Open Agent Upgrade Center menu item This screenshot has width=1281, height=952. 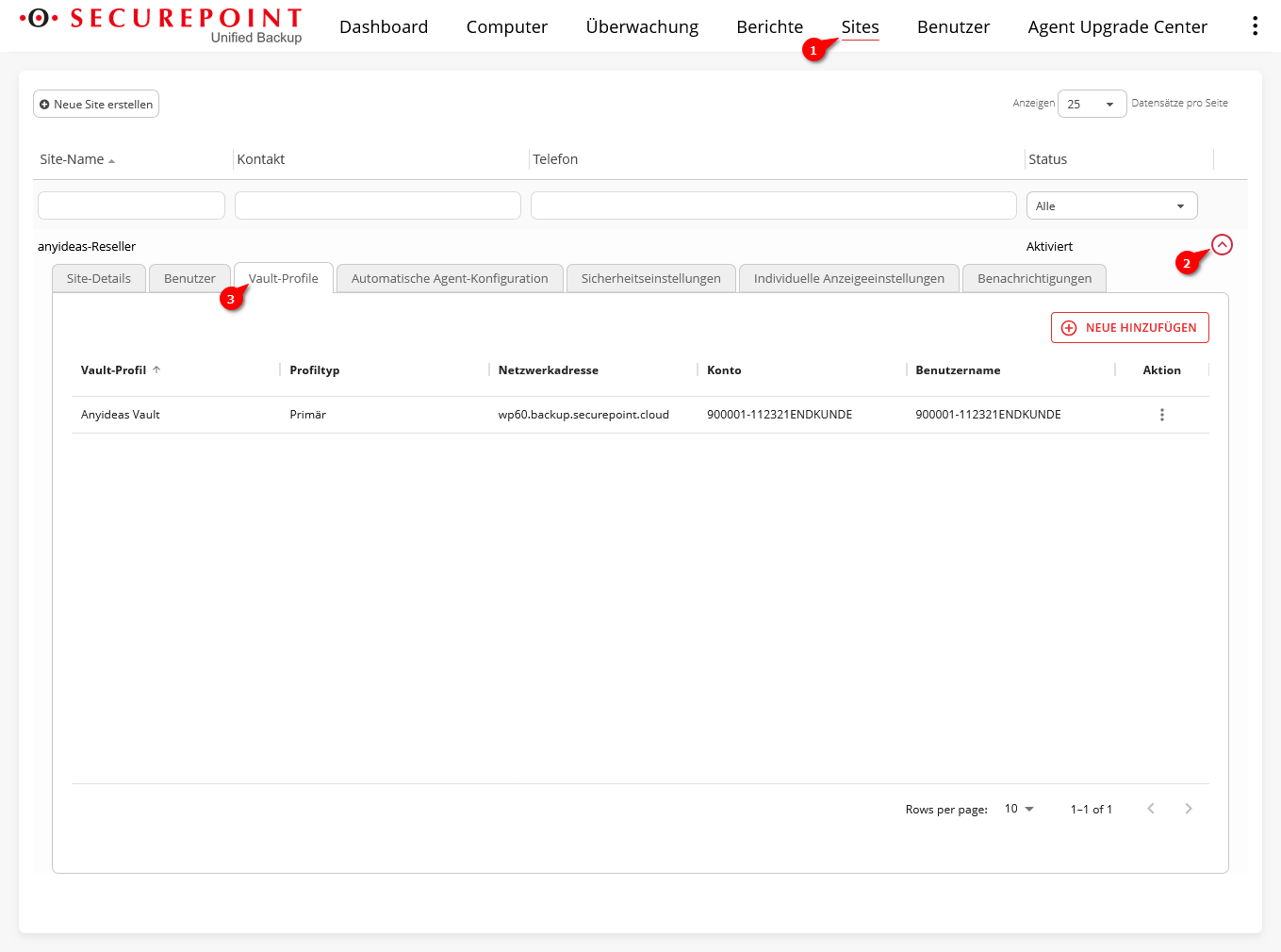click(x=1117, y=27)
